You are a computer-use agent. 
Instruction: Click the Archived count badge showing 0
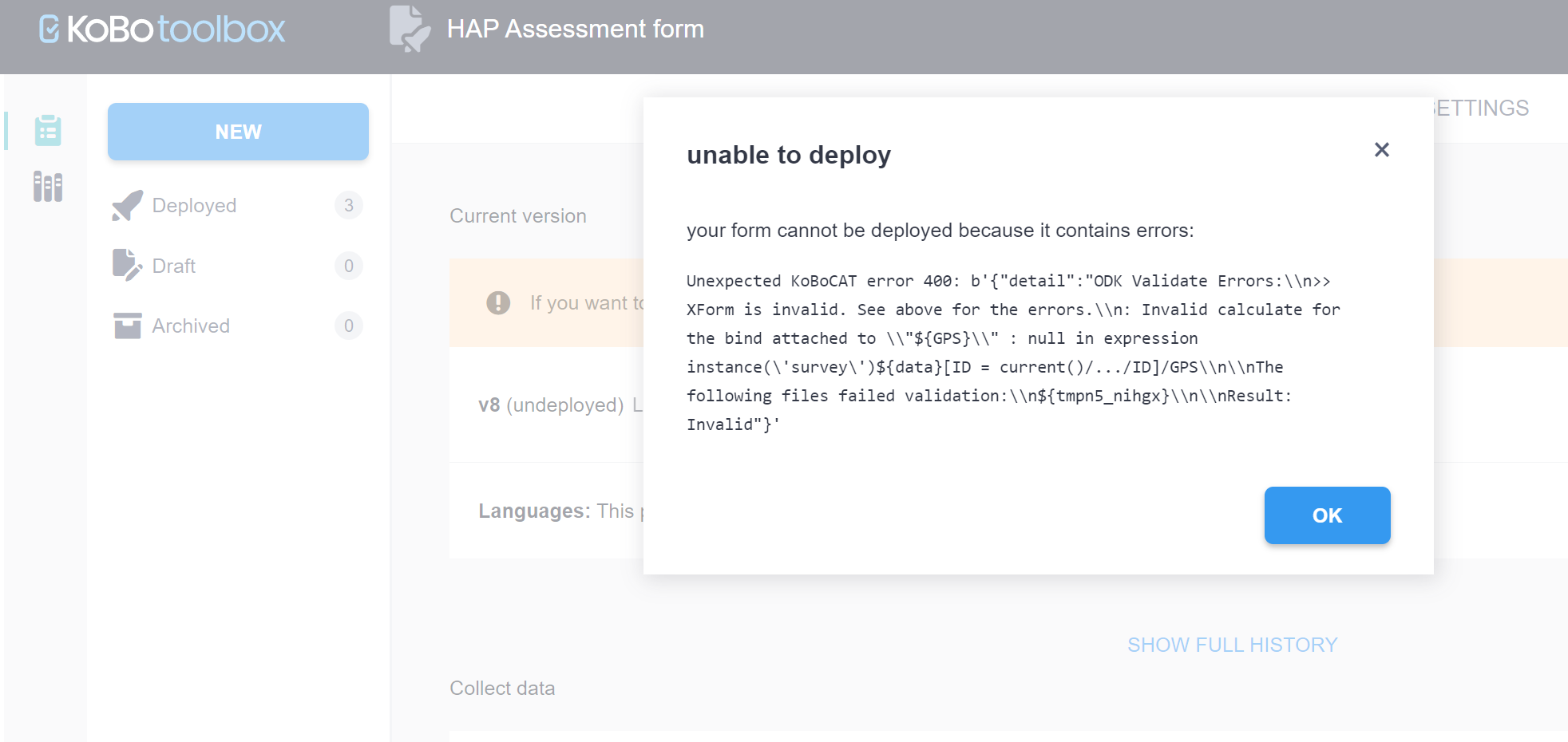(x=349, y=326)
